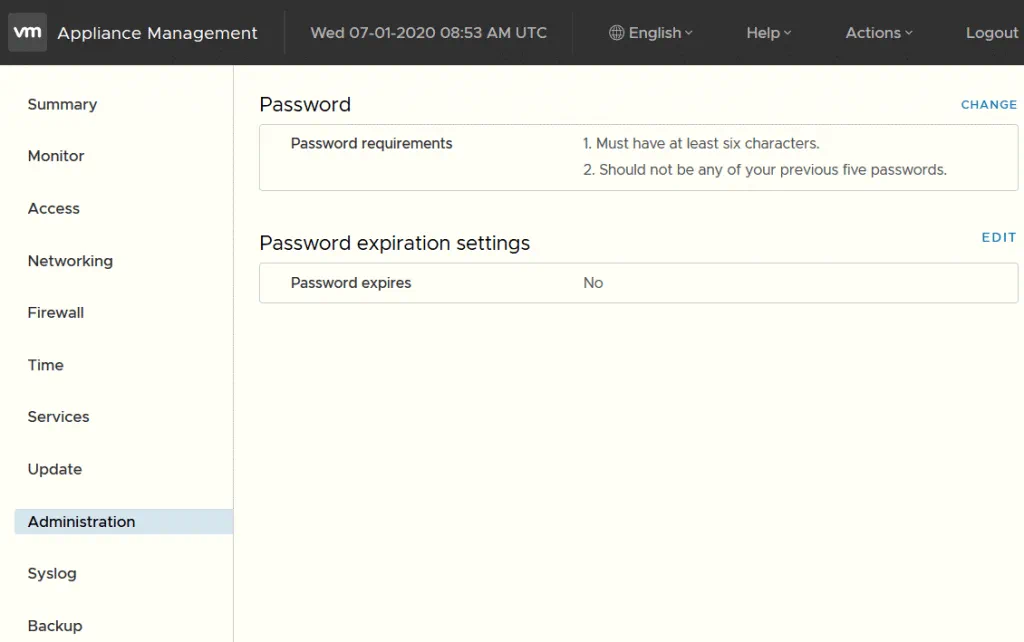1024x642 pixels.
Task: Open Firewall settings
Action: coord(55,312)
